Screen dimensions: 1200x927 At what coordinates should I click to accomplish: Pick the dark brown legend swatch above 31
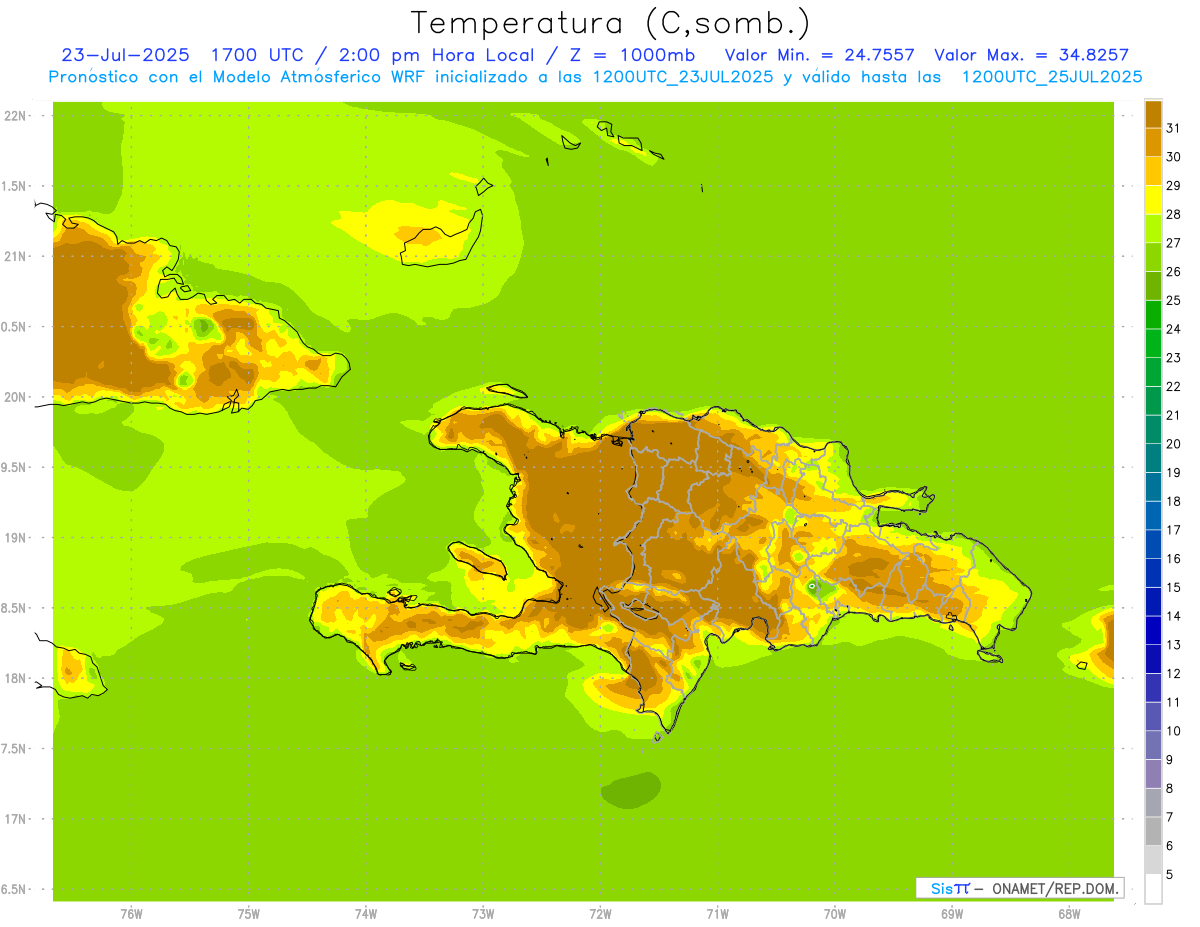(1153, 114)
